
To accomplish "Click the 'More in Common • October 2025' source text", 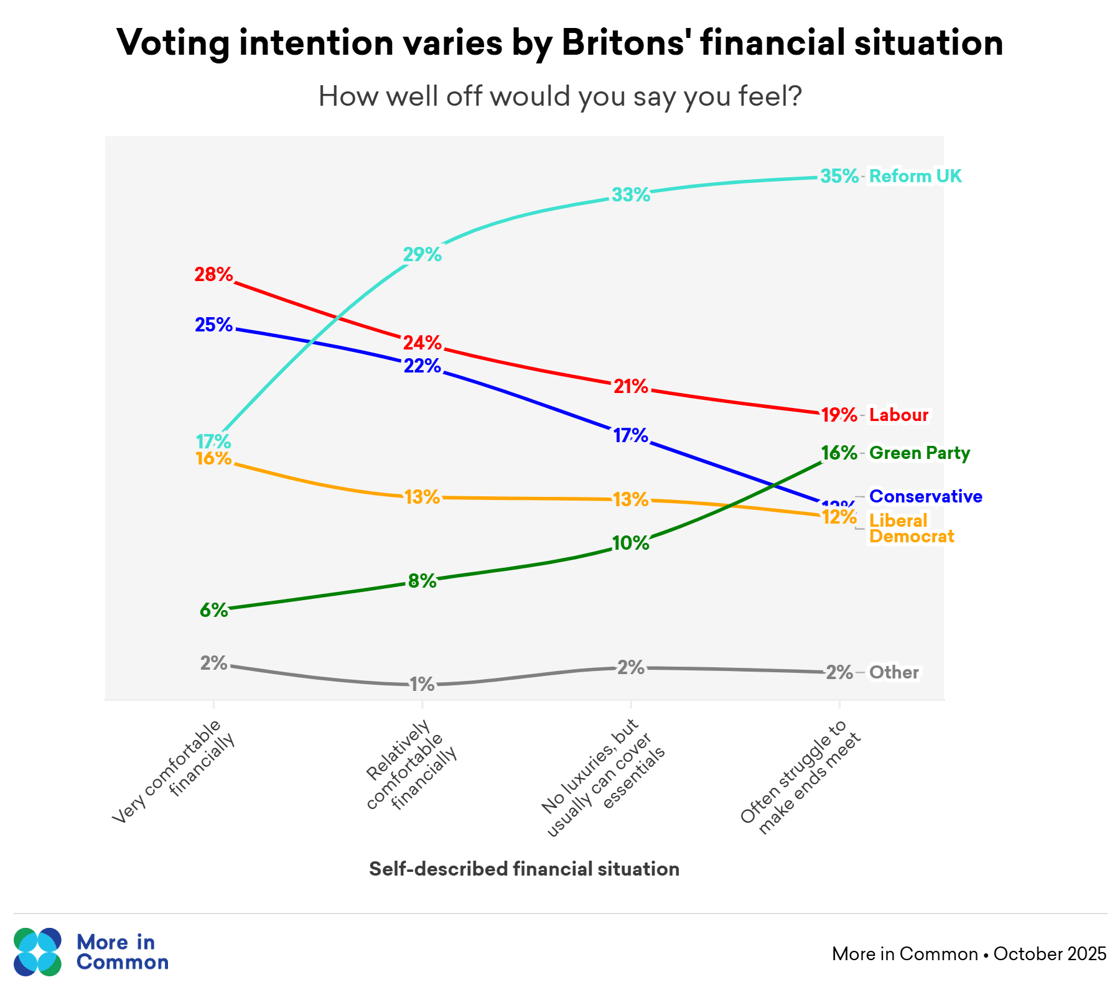I will click(968, 954).
